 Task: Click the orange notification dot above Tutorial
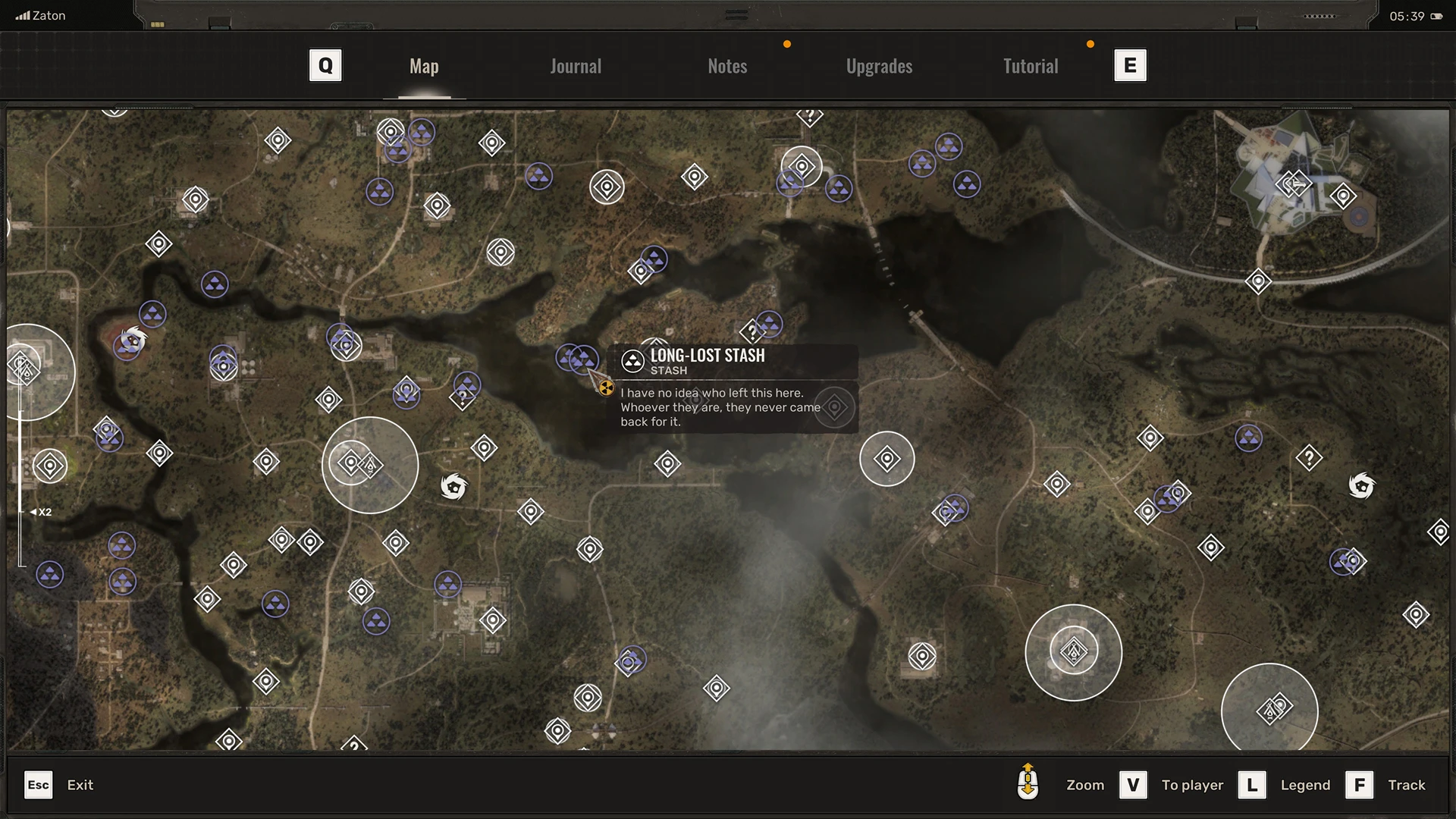point(1090,44)
